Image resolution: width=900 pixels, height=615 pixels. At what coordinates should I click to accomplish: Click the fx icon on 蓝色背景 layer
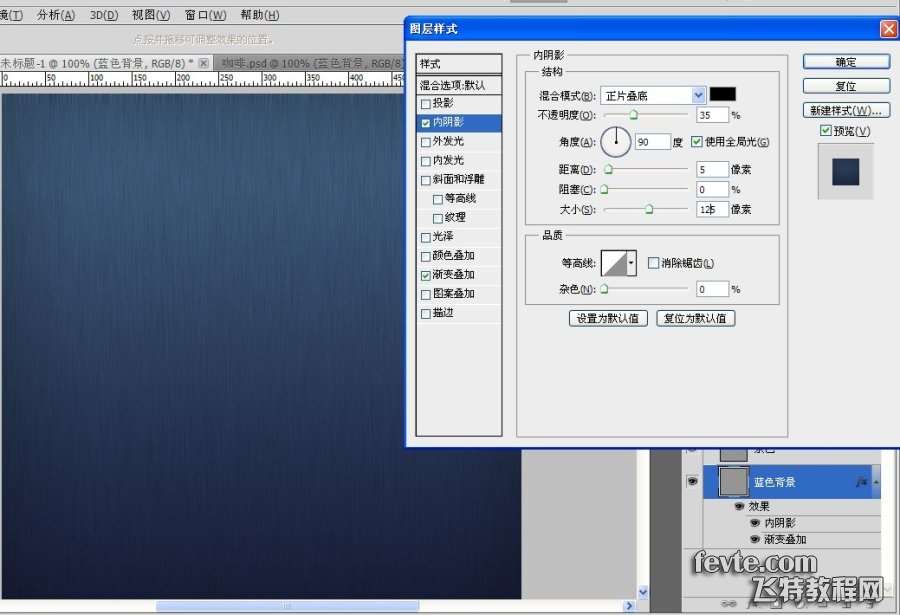[861, 482]
